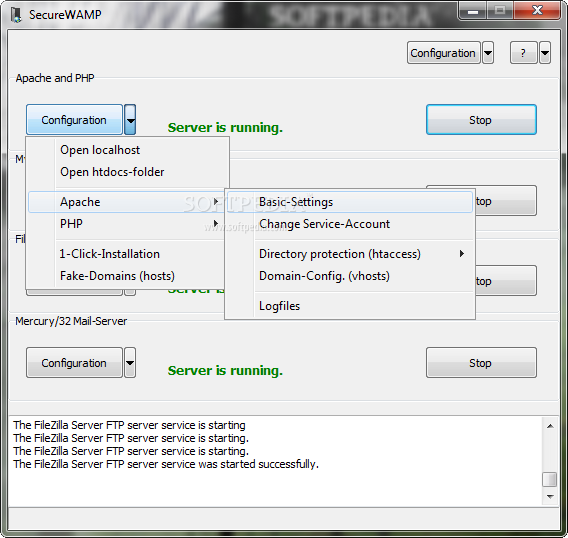Stop the Mercury/32 Mail-Server

click(481, 363)
